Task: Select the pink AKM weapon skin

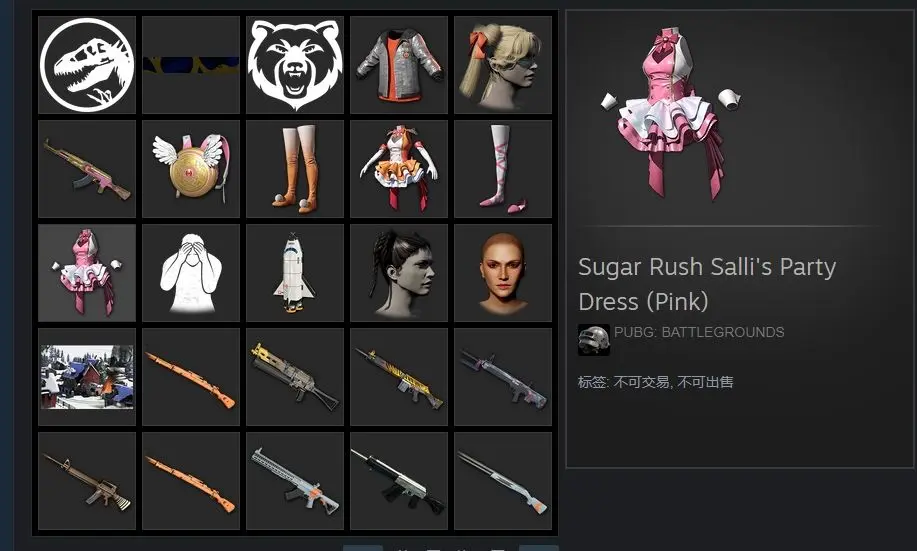Action: pyautogui.click(x=87, y=169)
